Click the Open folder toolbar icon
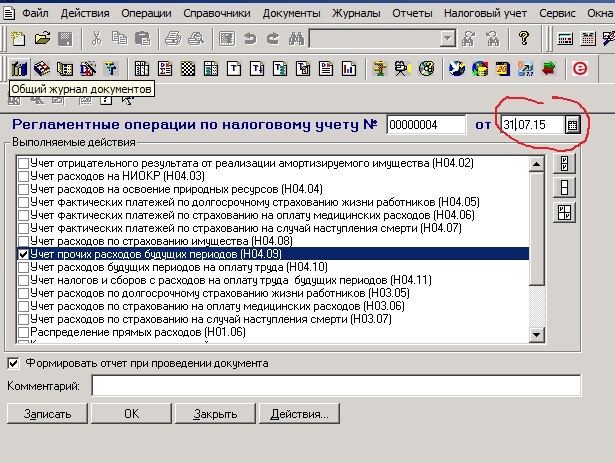Image resolution: width=615 pixels, height=463 pixels. 42,39
